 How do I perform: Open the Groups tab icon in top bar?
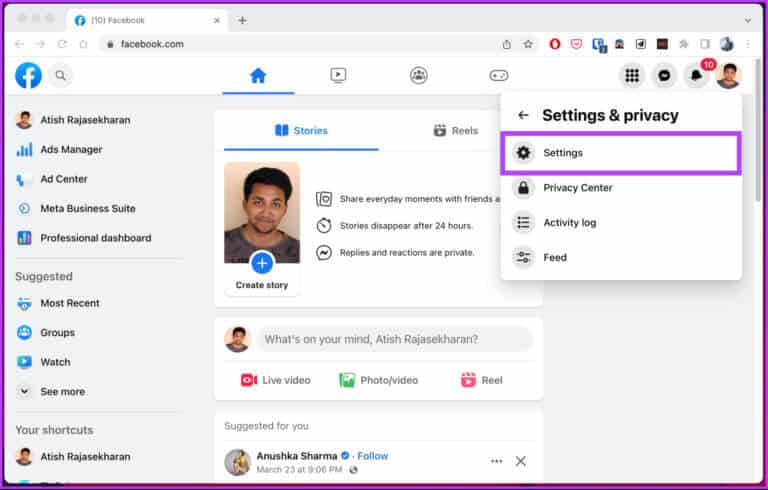pyautogui.click(x=418, y=75)
